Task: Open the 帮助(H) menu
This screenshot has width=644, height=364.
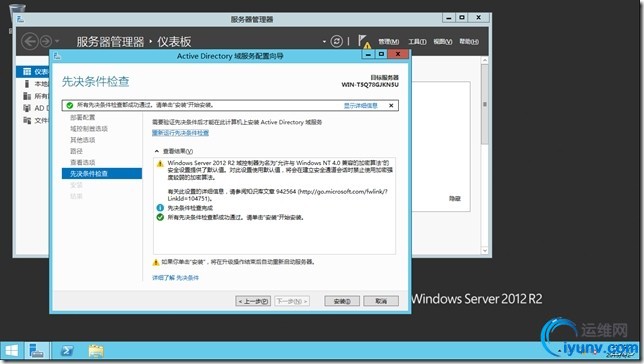Action: 469,41
